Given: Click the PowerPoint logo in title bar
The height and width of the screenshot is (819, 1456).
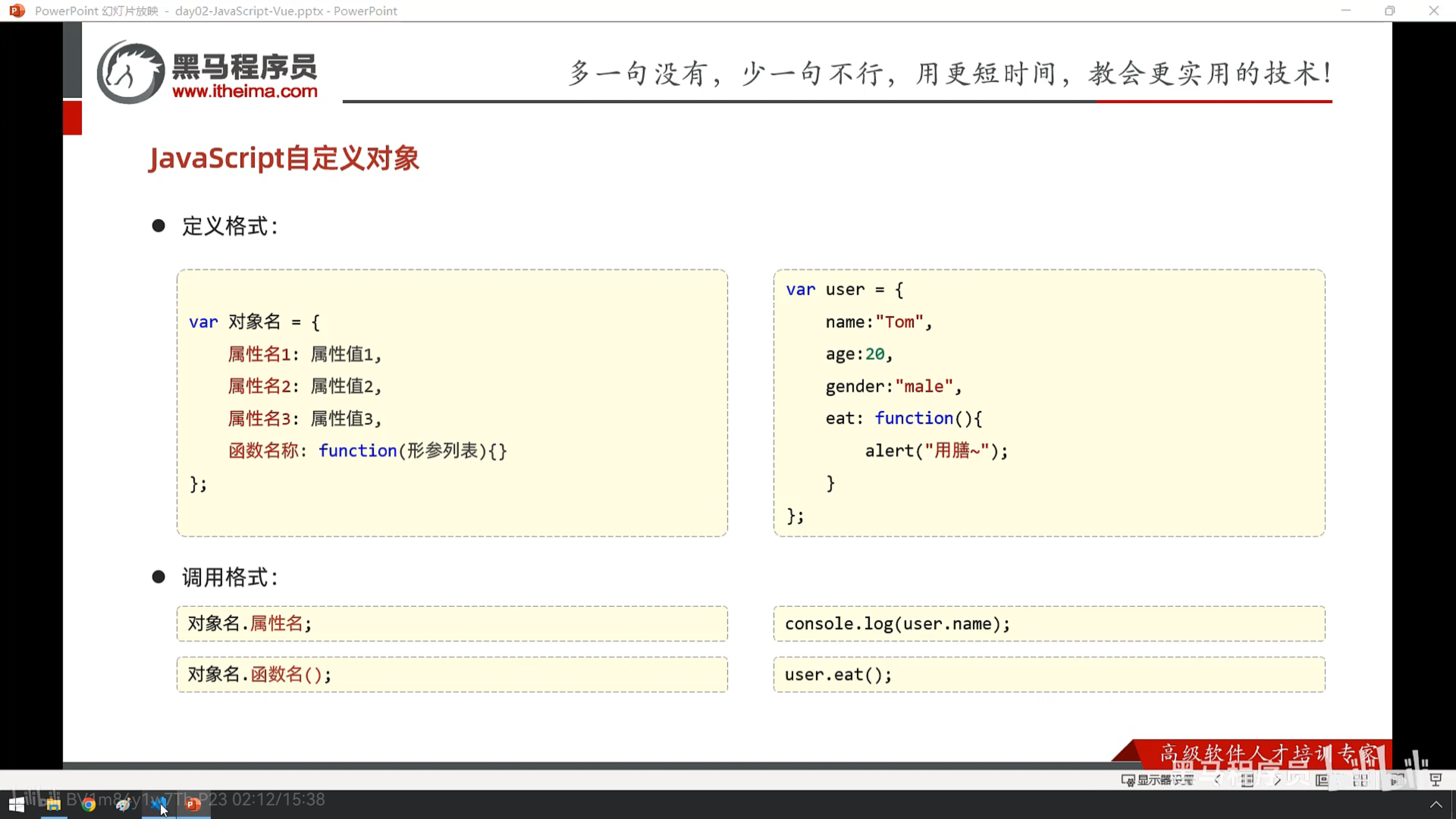Looking at the screenshot, I should 17,10.
